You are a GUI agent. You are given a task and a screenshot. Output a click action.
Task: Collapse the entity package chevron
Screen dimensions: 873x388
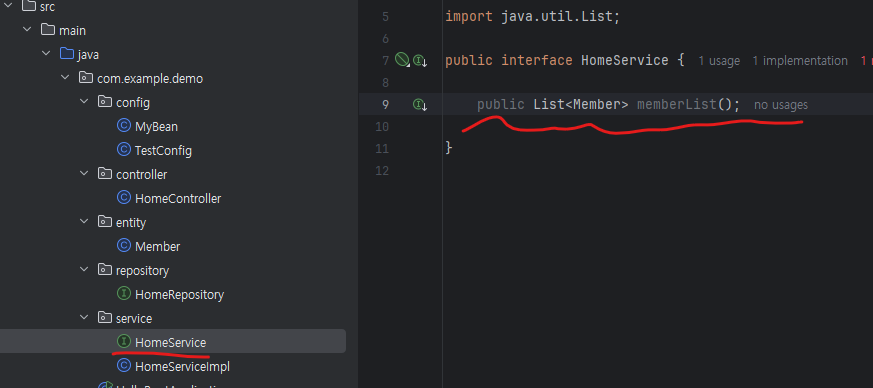(x=84, y=221)
